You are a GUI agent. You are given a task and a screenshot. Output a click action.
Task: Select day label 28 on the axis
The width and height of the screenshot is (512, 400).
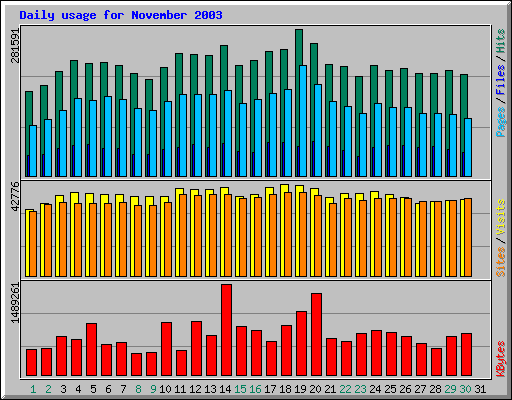[x=435, y=389]
